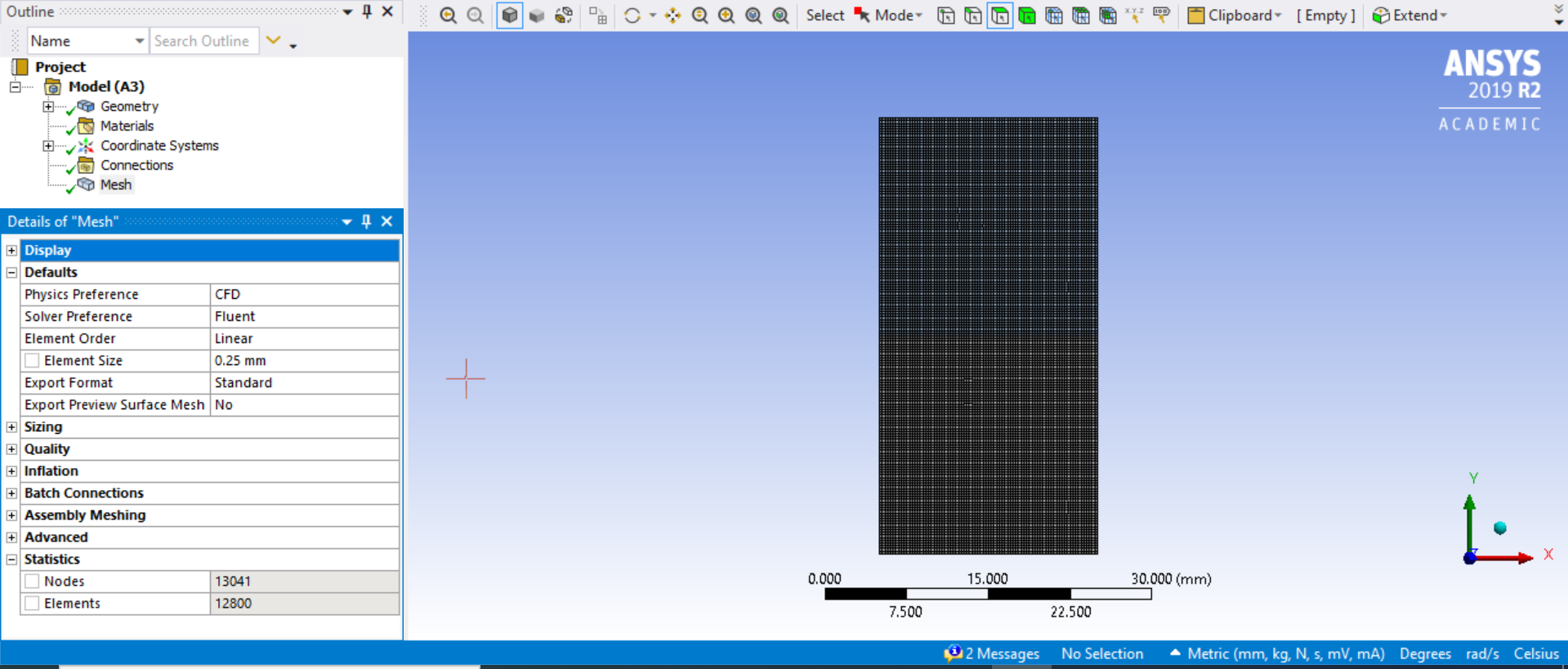
Task: Select the Project root node
Action: (60, 67)
